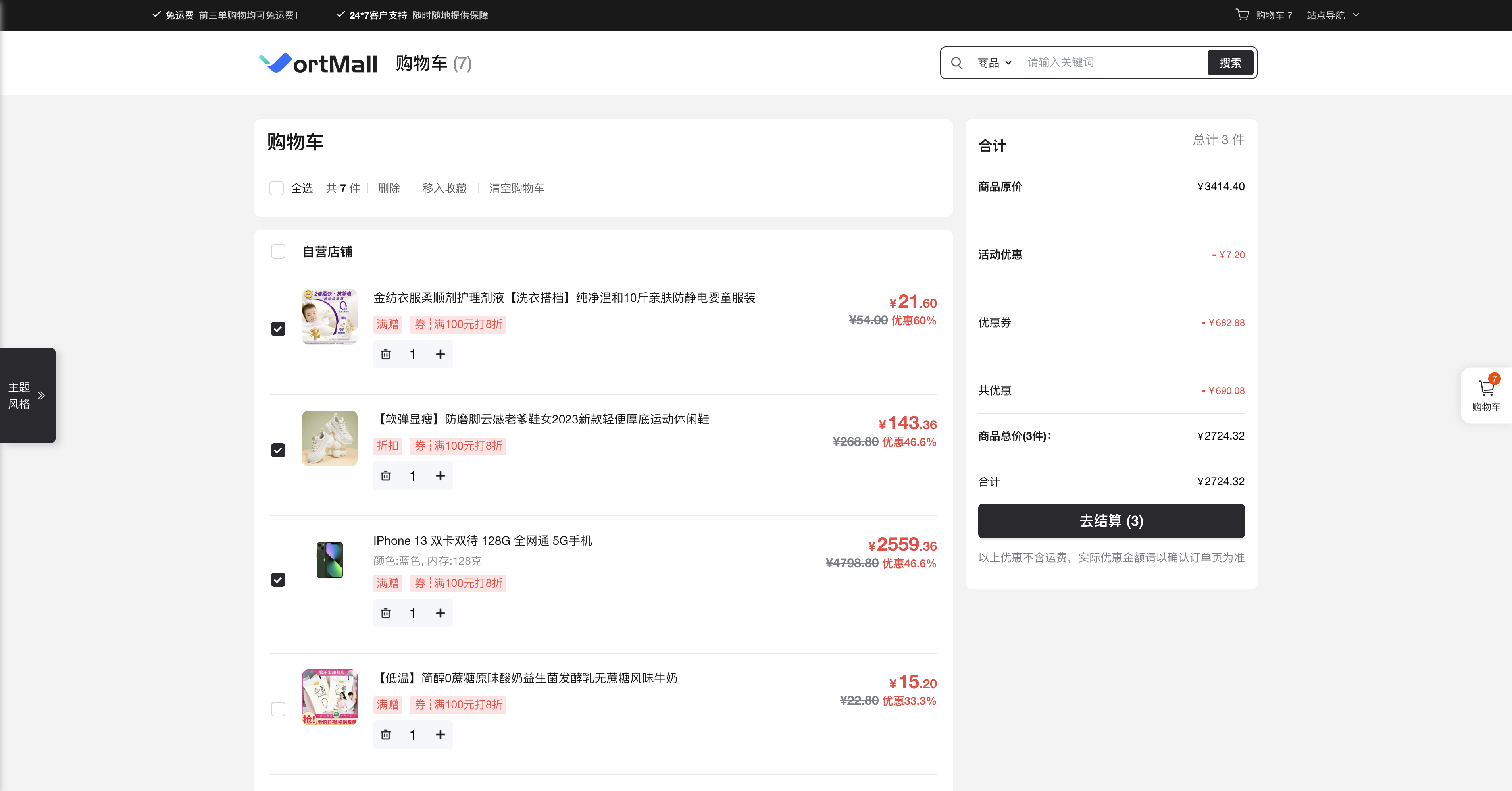Click the 搜索 button
1512x791 pixels.
pyautogui.click(x=1230, y=63)
